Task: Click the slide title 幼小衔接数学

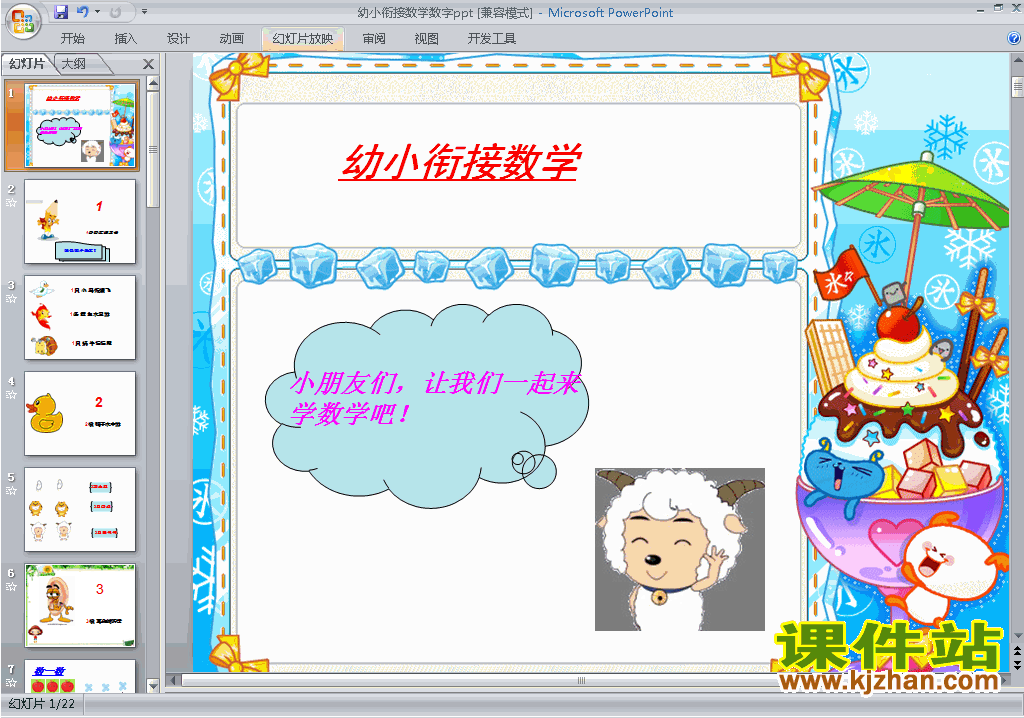Action: (460, 162)
